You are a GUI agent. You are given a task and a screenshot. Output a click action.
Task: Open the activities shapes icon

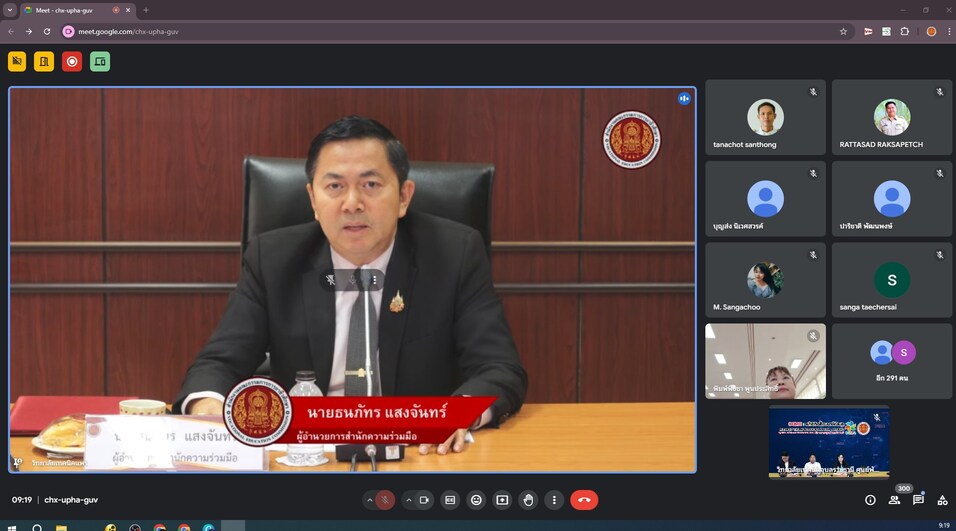click(x=942, y=500)
